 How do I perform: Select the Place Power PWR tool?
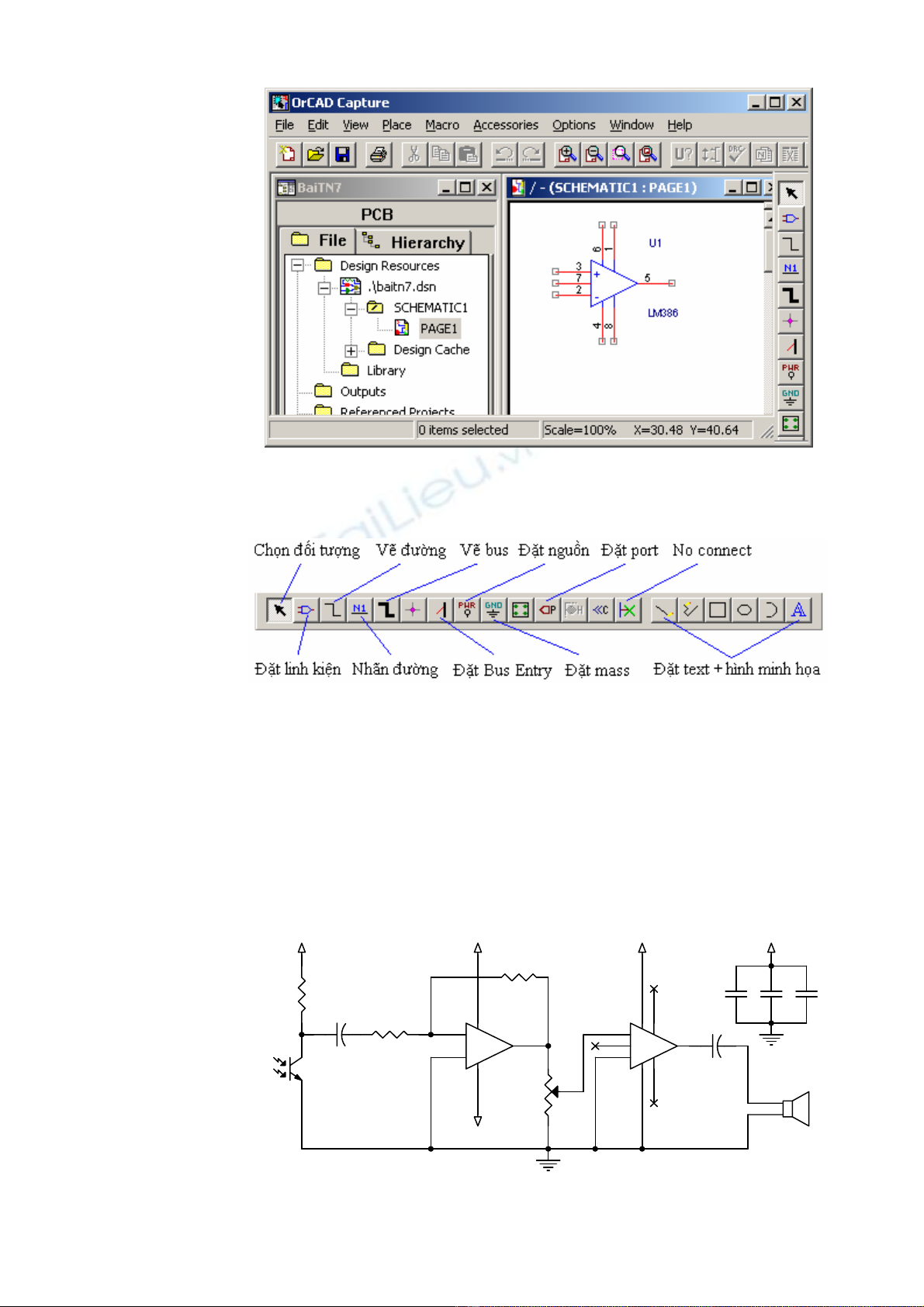(x=791, y=371)
